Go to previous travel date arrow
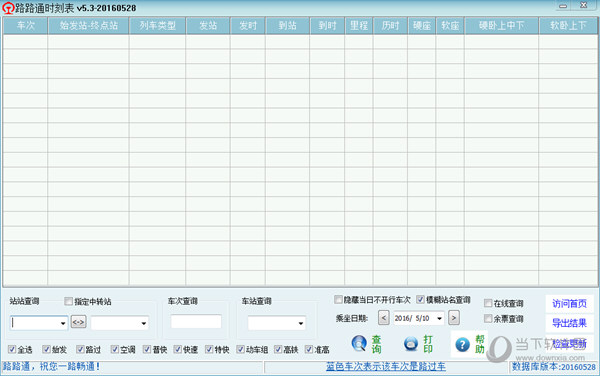The width and height of the screenshot is (600, 376). [384, 318]
